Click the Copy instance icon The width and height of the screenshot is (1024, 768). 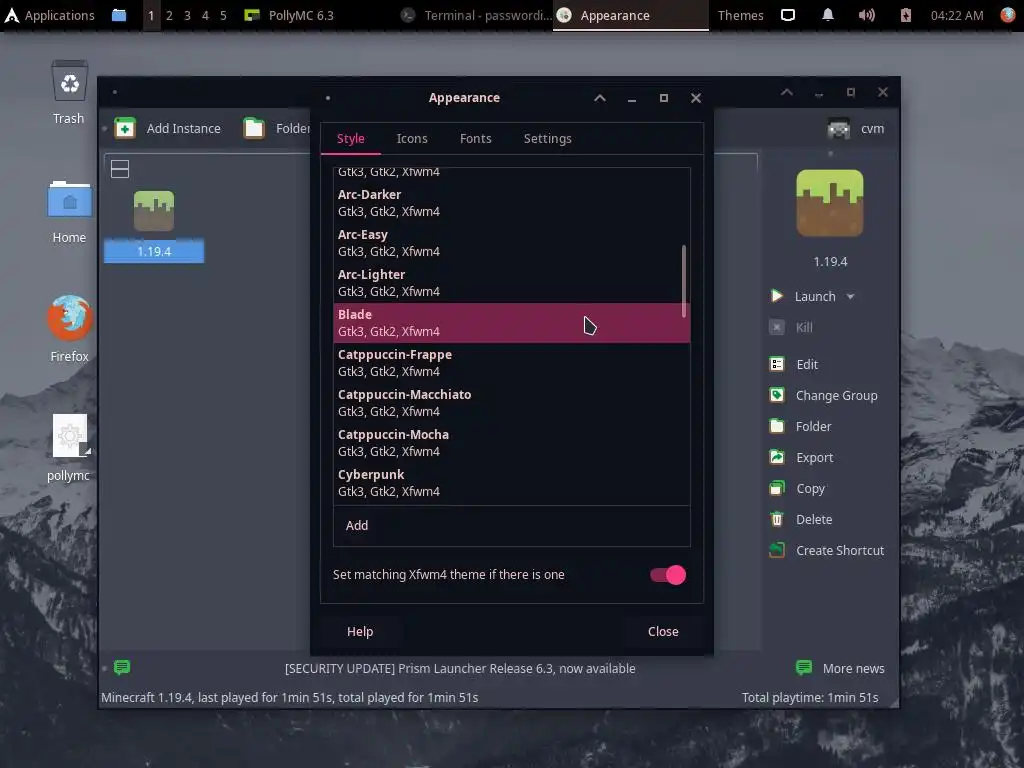[776, 488]
